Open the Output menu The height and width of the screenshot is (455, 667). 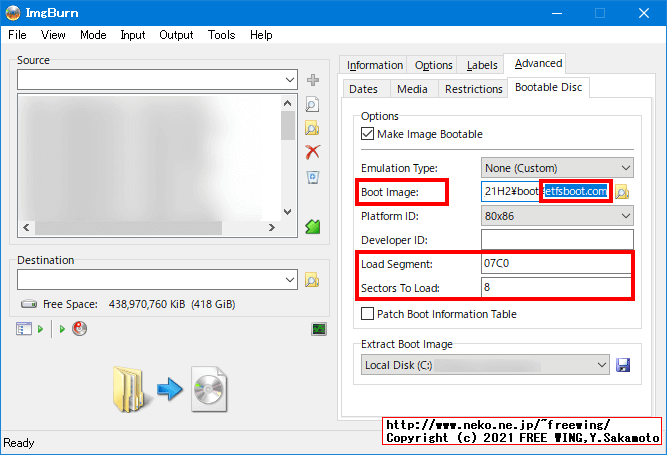click(x=176, y=35)
